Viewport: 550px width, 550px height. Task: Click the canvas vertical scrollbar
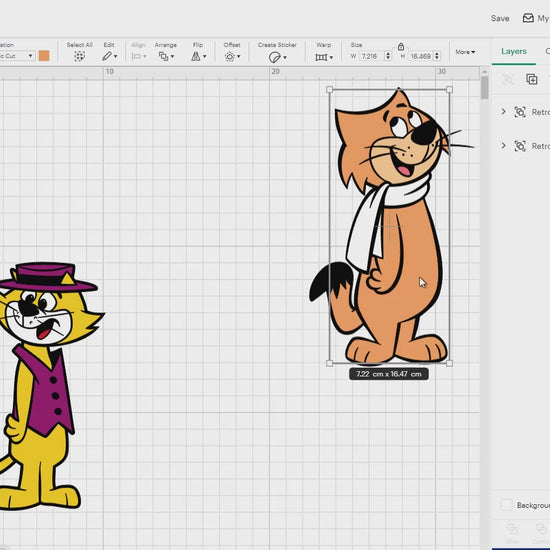coord(484,88)
